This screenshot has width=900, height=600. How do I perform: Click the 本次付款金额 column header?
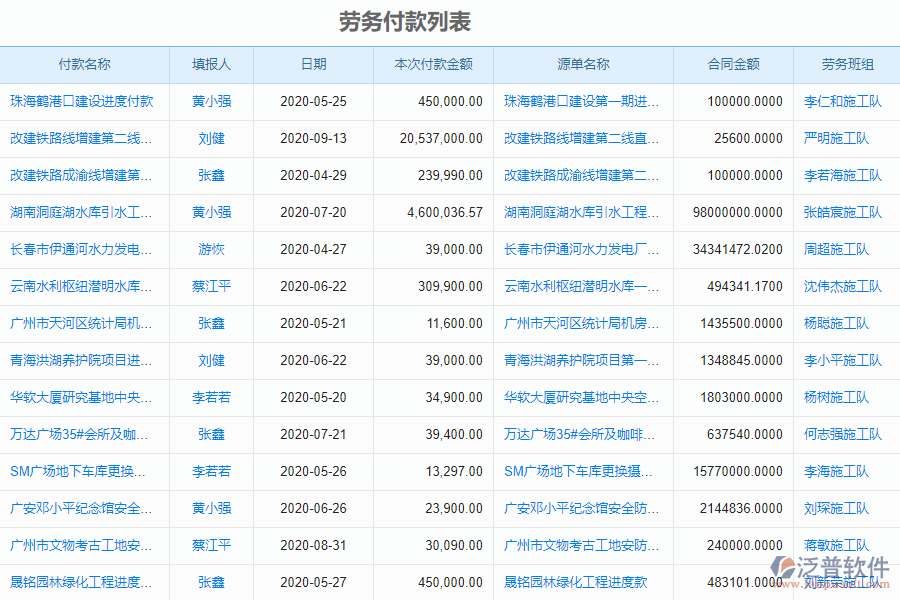coord(433,64)
